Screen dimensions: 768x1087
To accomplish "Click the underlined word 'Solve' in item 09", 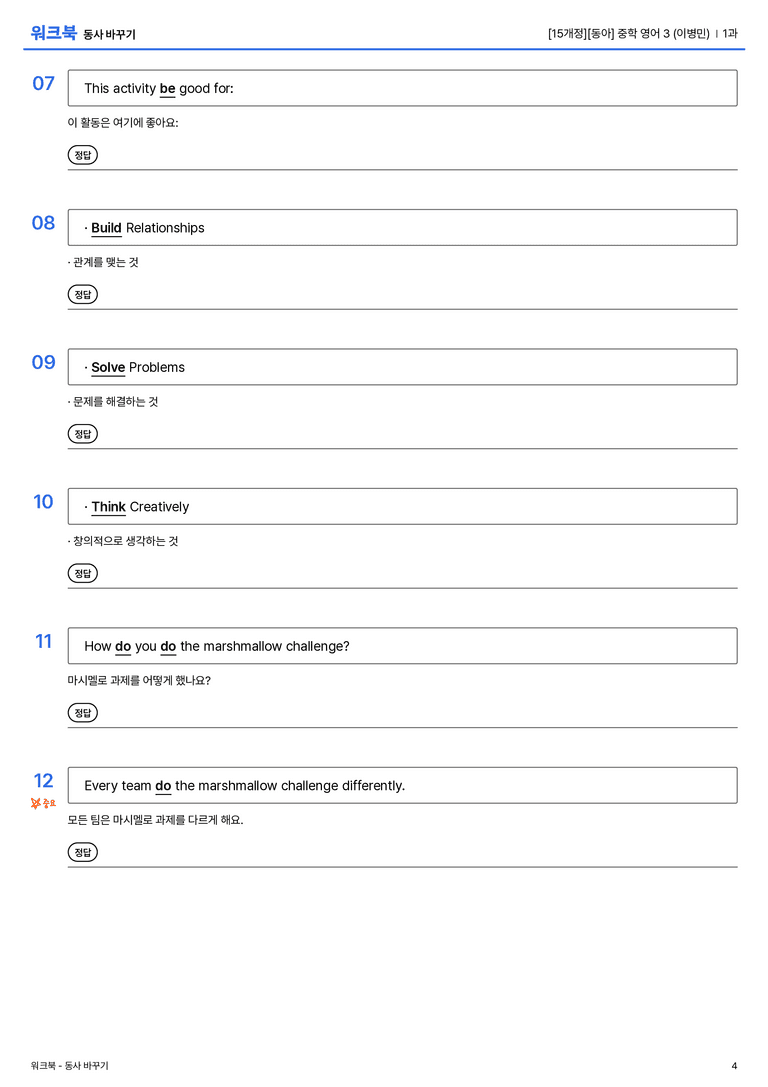I will [x=108, y=367].
